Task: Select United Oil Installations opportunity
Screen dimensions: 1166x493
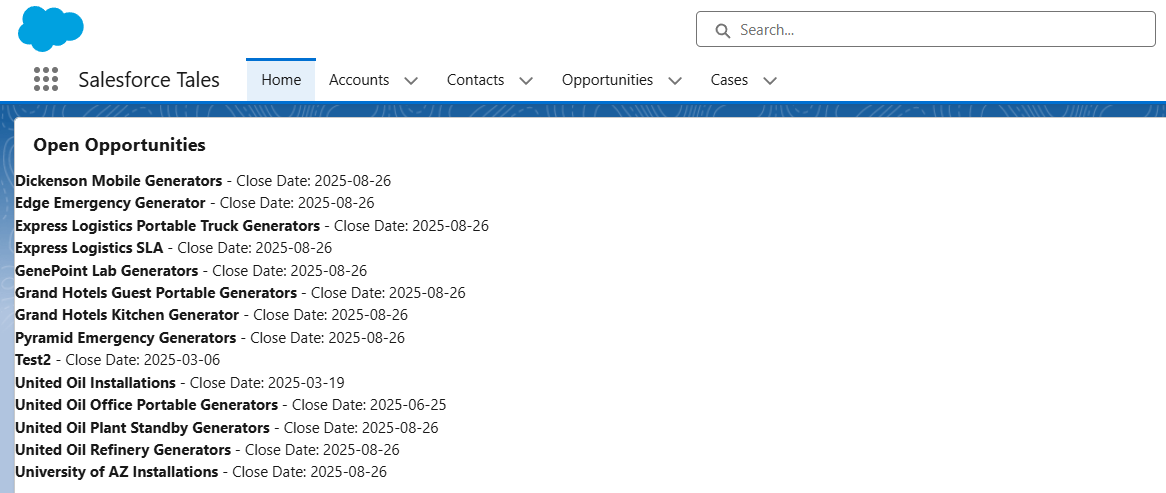Action: (x=95, y=383)
